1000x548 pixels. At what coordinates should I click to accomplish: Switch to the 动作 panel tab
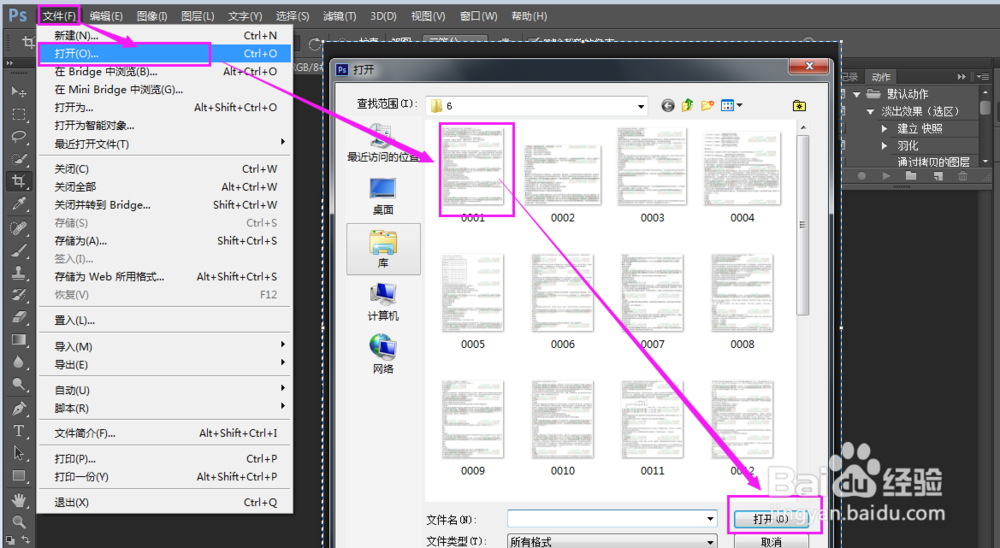tap(881, 77)
